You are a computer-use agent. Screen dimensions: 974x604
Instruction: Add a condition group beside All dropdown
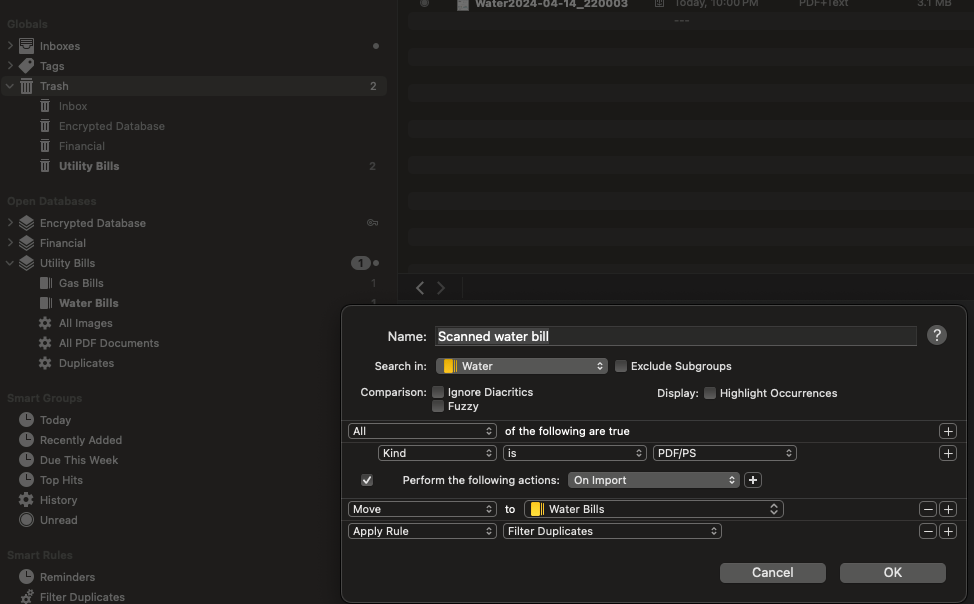pos(948,431)
